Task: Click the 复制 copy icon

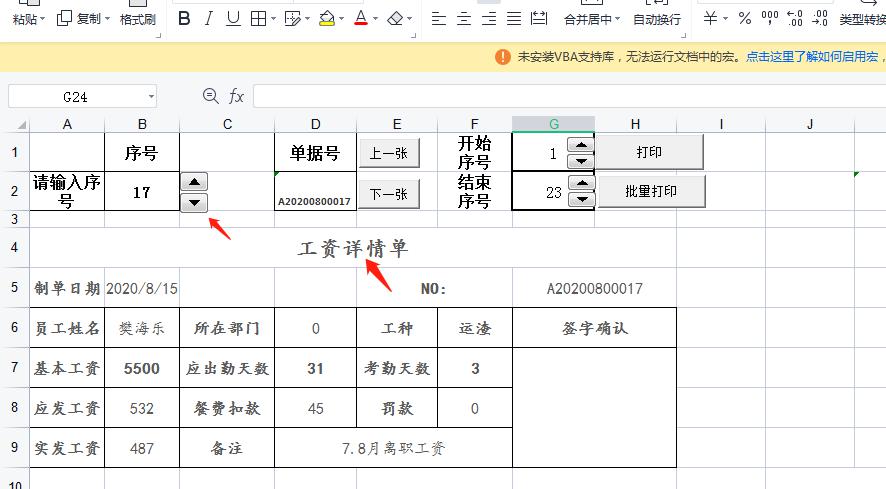Action: [64, 19]
